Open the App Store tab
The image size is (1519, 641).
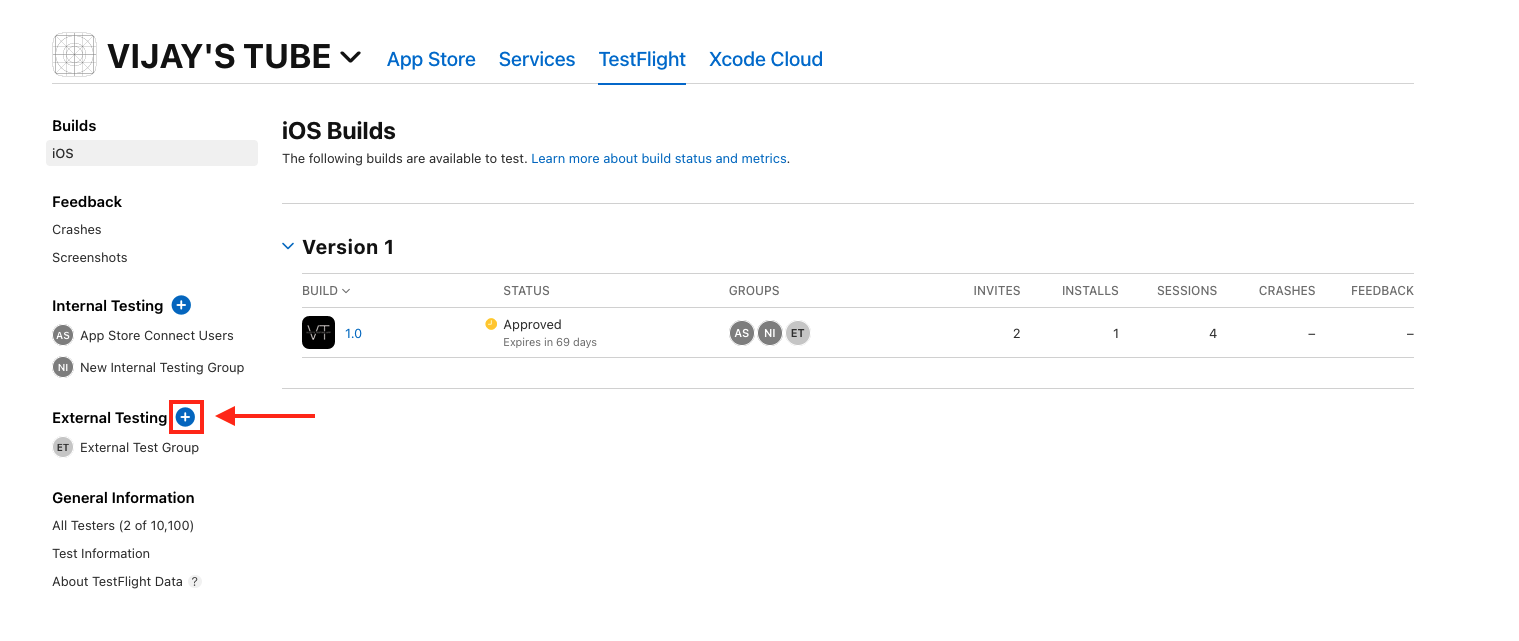[431, 59]
